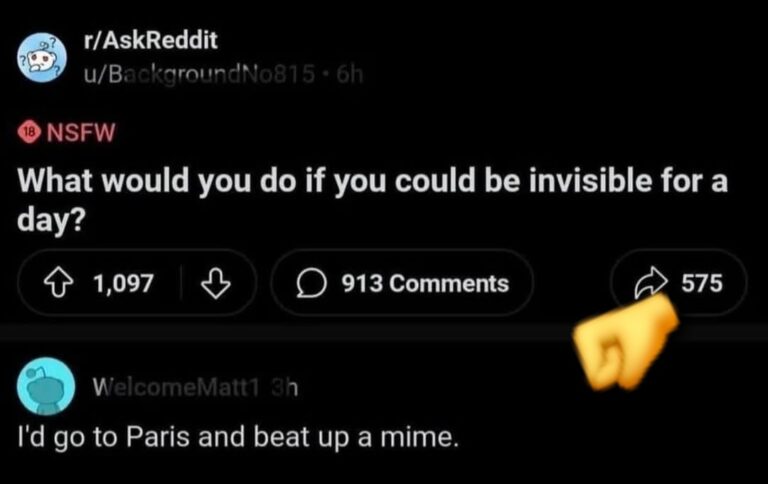The image size is (768, 484).
Task: Open the 913 Comments label
Action: tap(425, 283)
